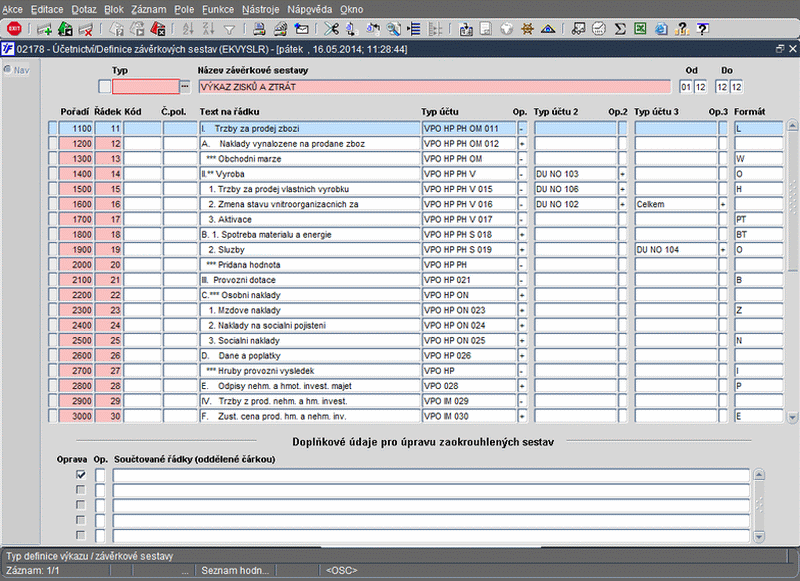The height and width of the screenshot is (581, 800).
Task: Insert a new record via toolbar icon
Action: pos(44,29)
